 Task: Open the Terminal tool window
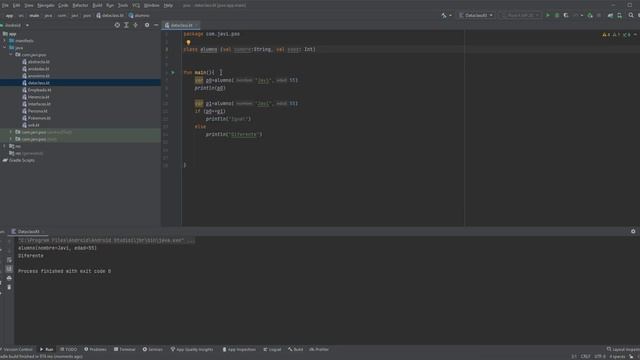pos(124,349)
